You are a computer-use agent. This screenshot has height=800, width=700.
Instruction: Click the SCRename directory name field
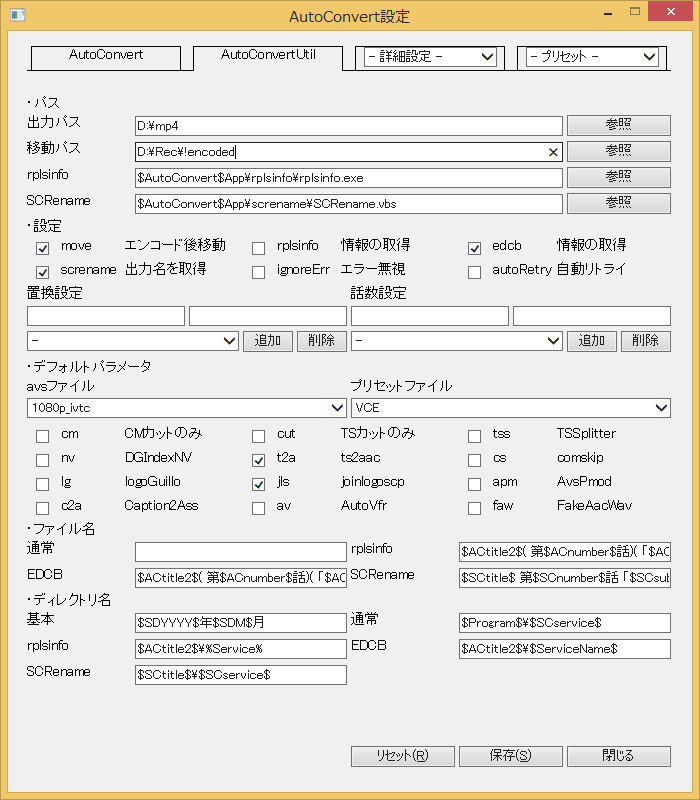[241, 675]
